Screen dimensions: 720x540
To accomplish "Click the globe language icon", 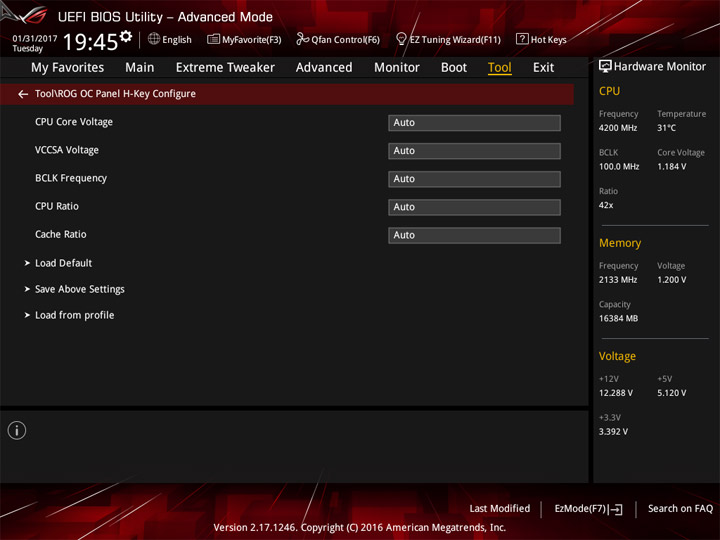I will point(154,39).
